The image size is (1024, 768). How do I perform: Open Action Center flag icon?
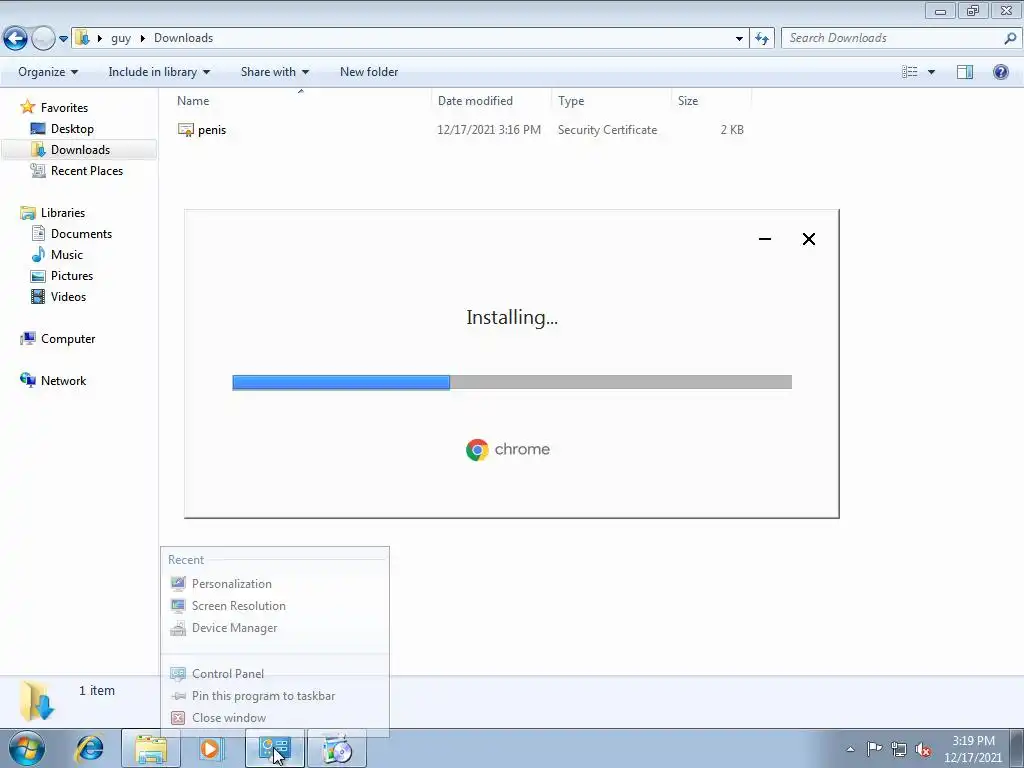(874, 749)
